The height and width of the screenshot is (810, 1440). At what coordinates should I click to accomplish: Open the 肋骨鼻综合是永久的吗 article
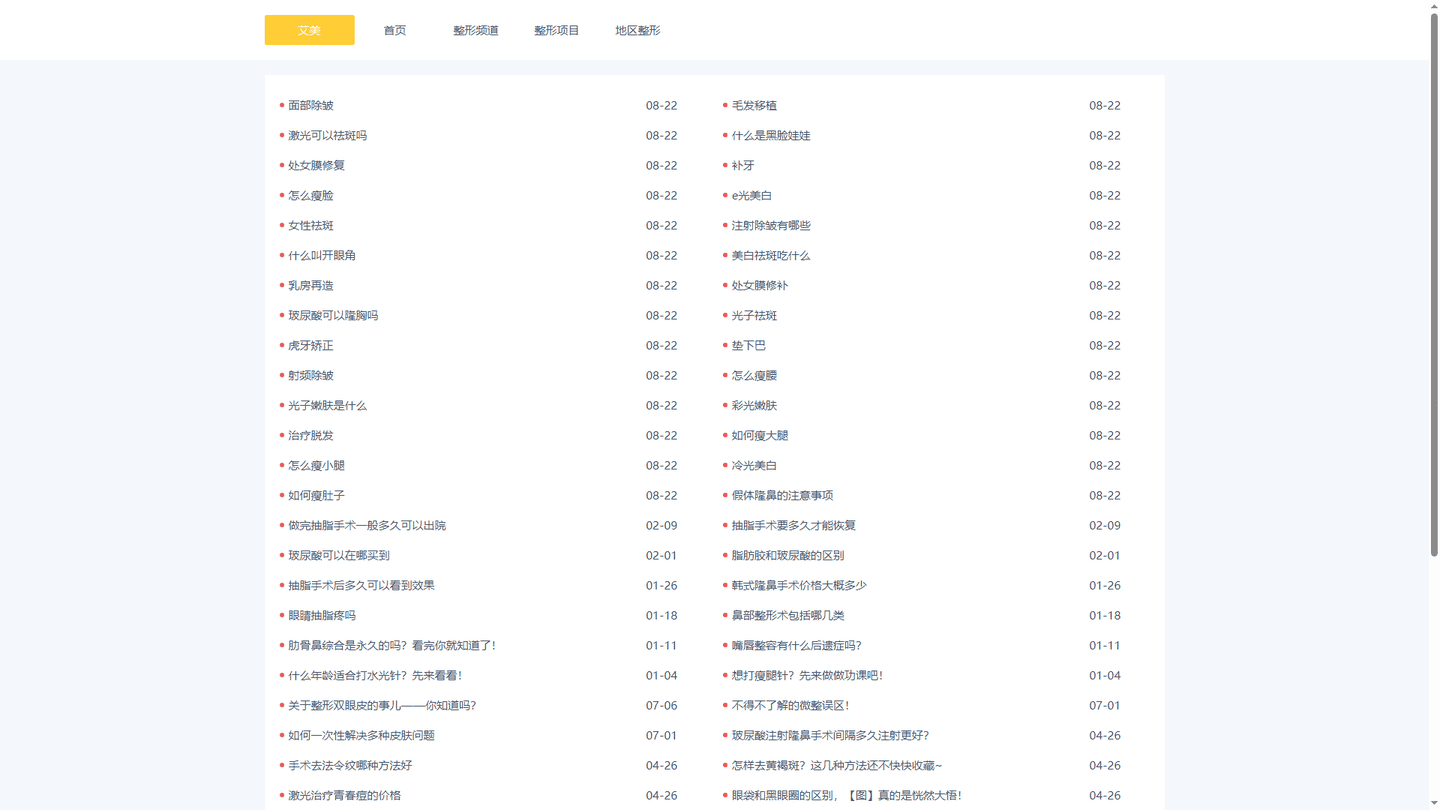pos(392,645)
